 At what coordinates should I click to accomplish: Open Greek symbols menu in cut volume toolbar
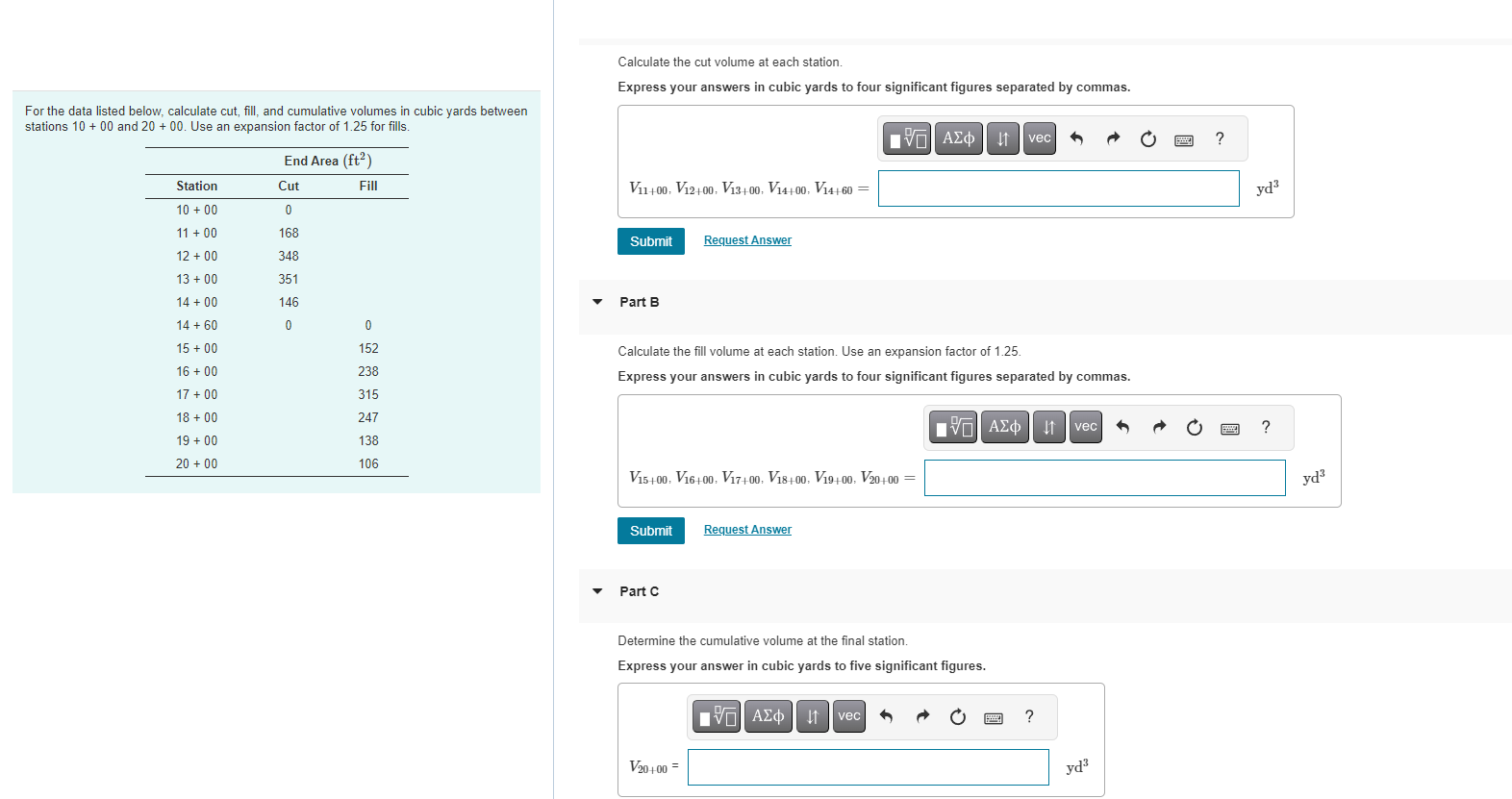coord(959,138)
